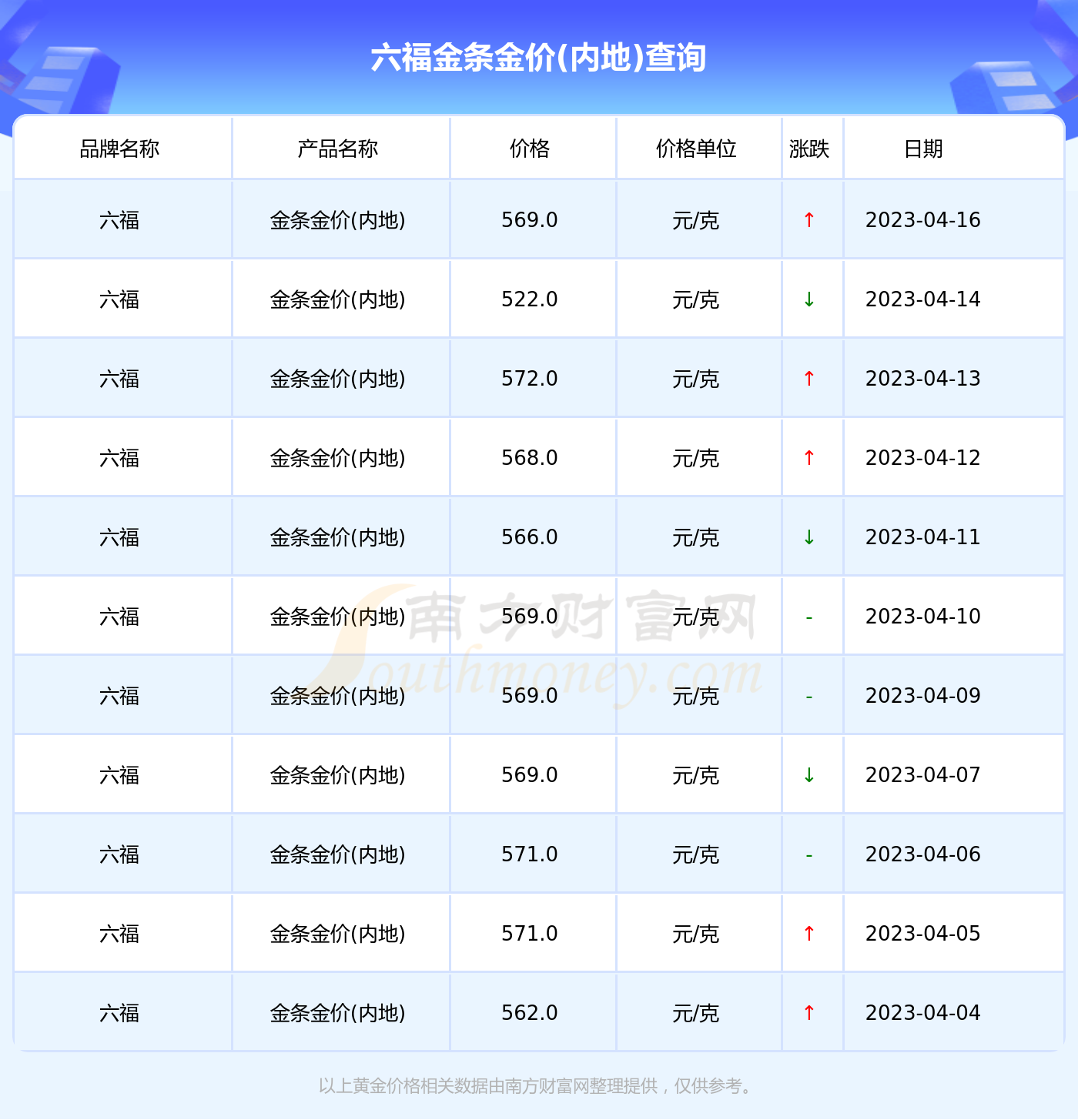The height and width of the screenshot is (1120, 1078).
Task: Select the date 2023-04-04
Action: 923,1013
